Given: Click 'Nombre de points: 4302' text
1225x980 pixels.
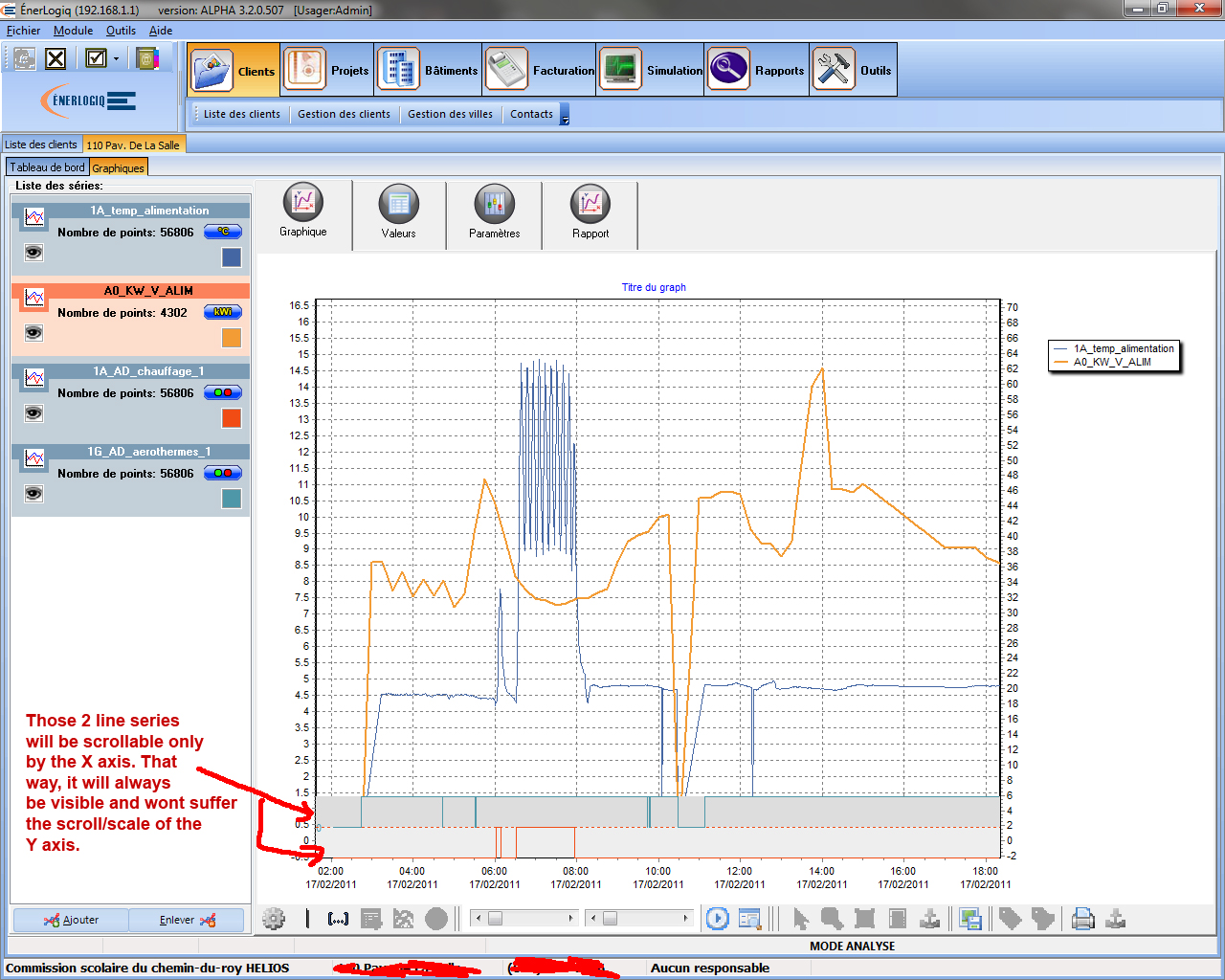Looking at the screenshot, I should coord(122,313).
